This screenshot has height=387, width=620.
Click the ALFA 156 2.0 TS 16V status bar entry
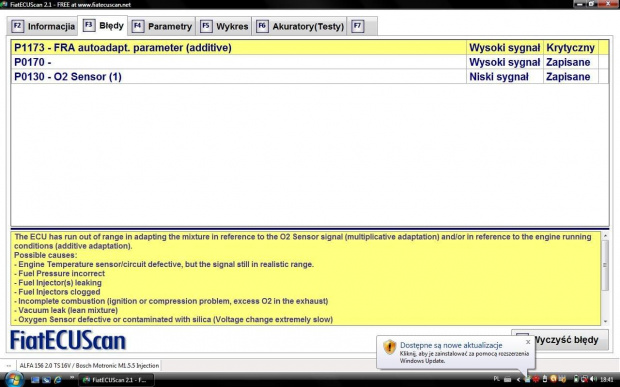[89, 366]
